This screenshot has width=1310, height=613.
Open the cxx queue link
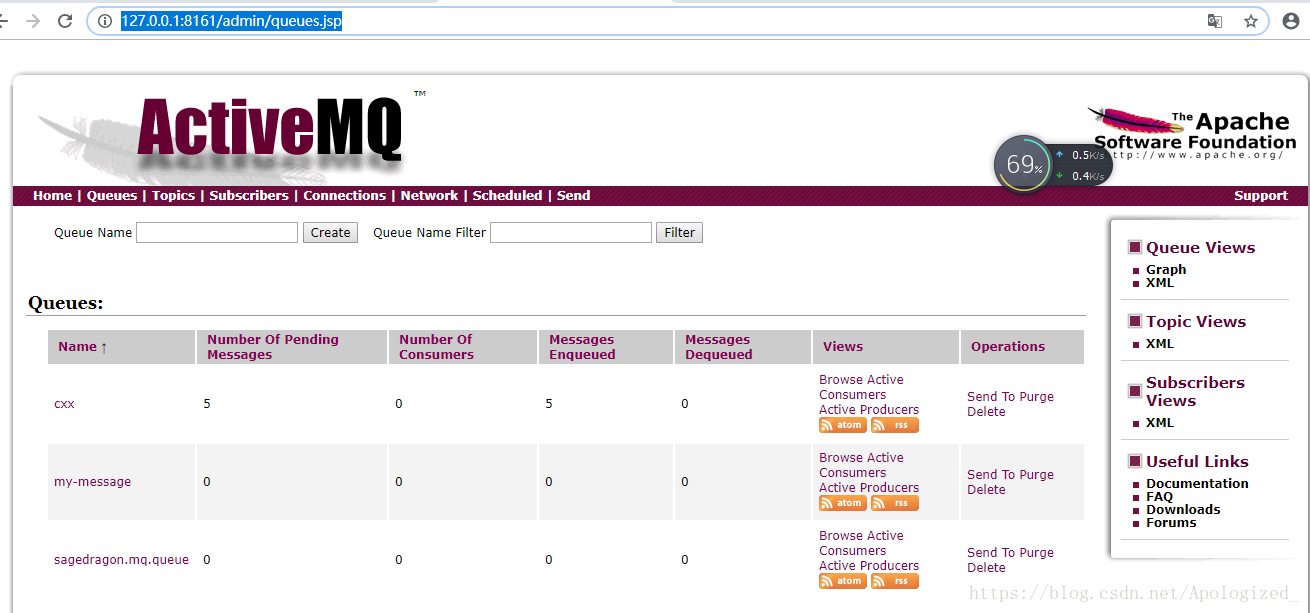tap(64, 404)
